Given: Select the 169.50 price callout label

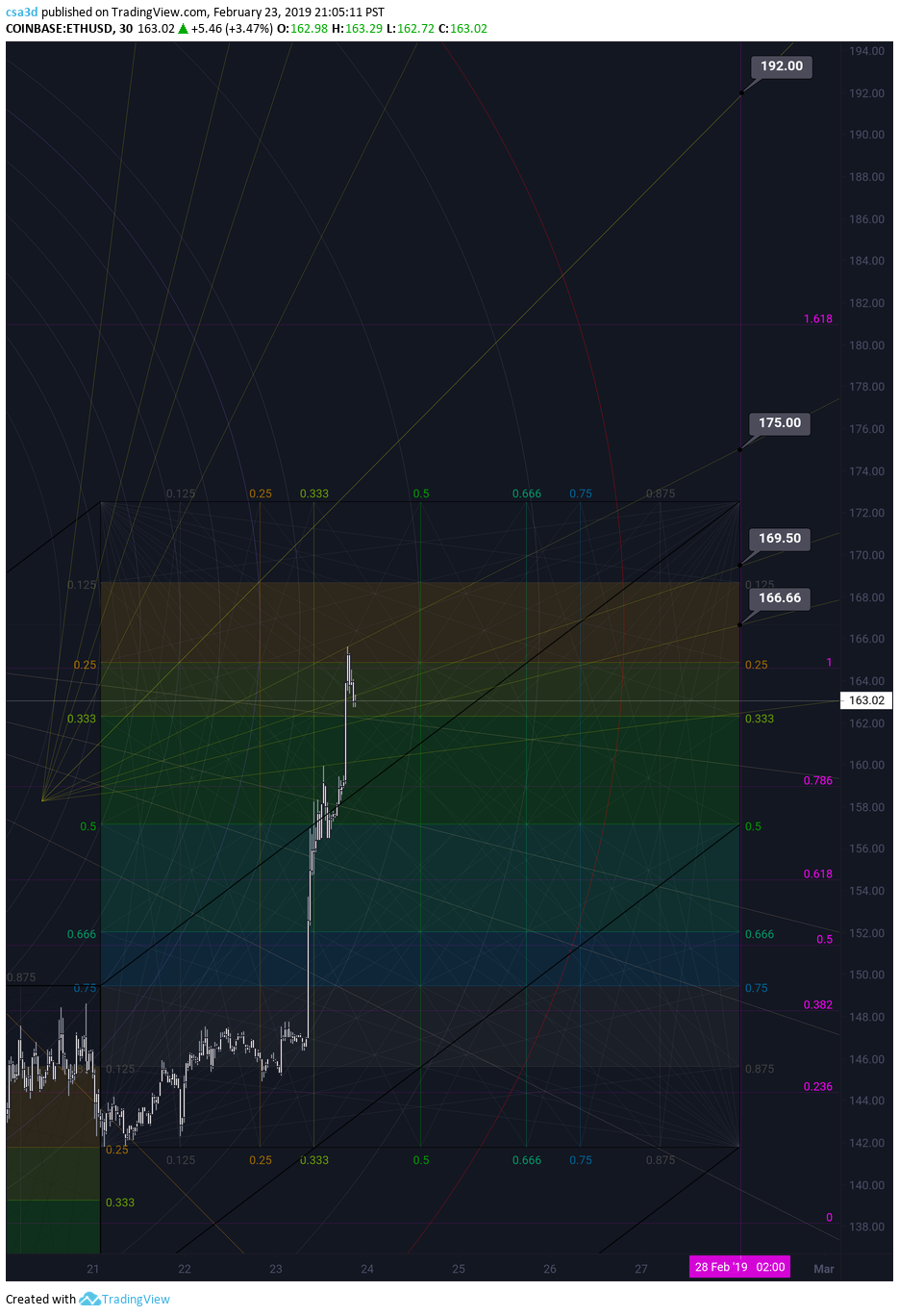Looking at the screenshot, I should tap(780, 539).
